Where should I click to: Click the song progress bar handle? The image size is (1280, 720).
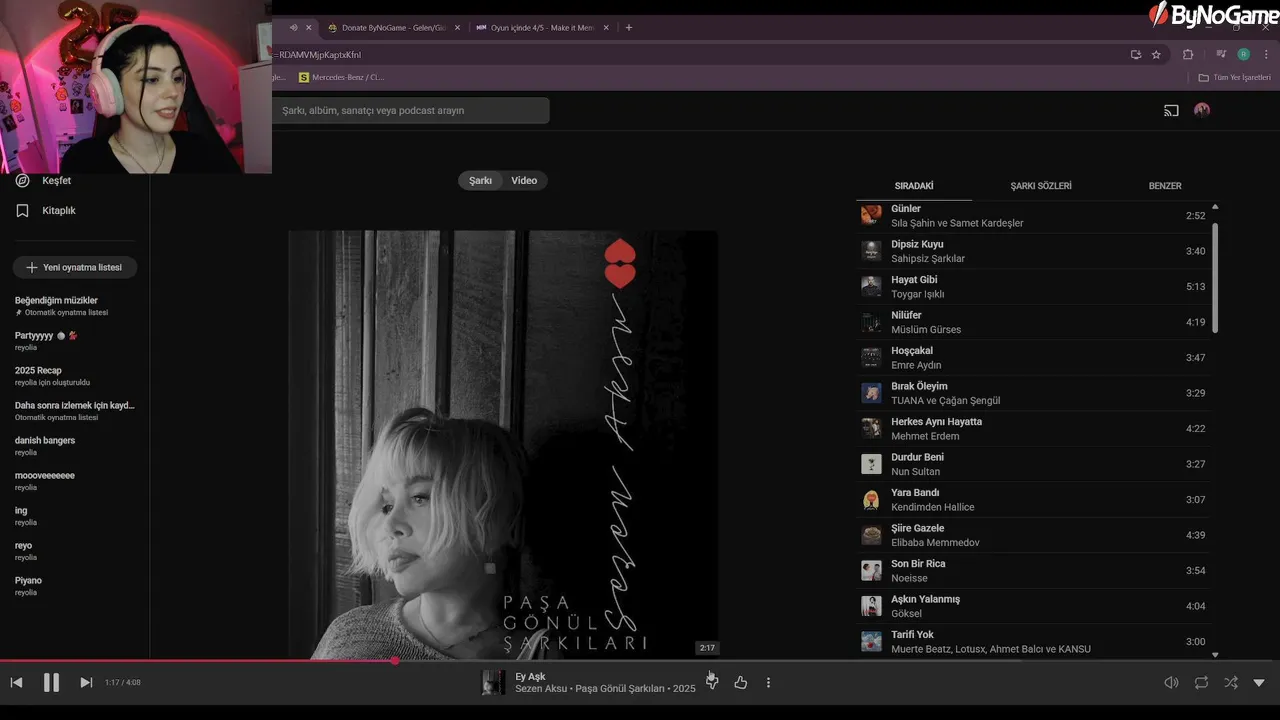pyautogui.click(x=395, y=660)
